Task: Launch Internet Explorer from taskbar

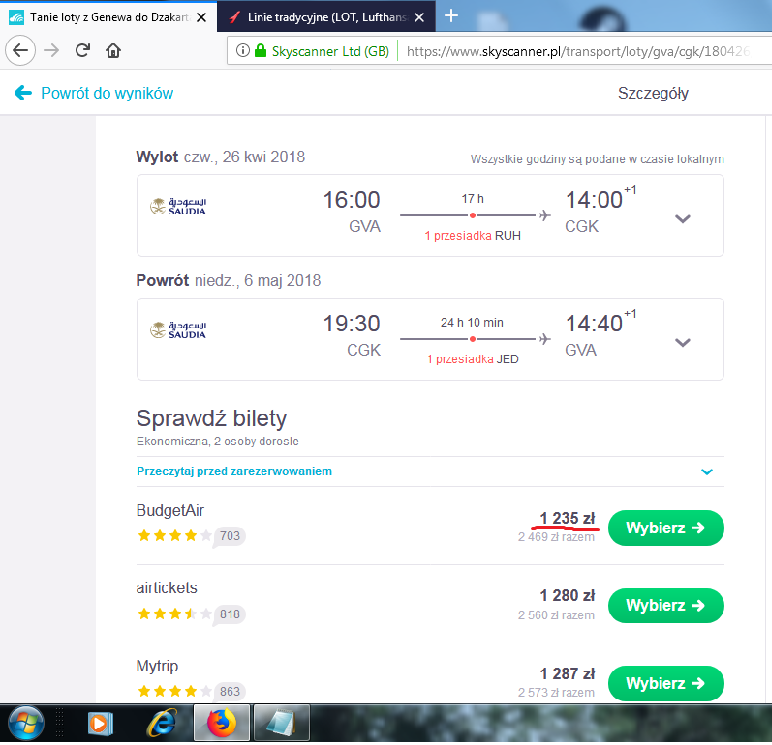Action: [x=161, y=723]
